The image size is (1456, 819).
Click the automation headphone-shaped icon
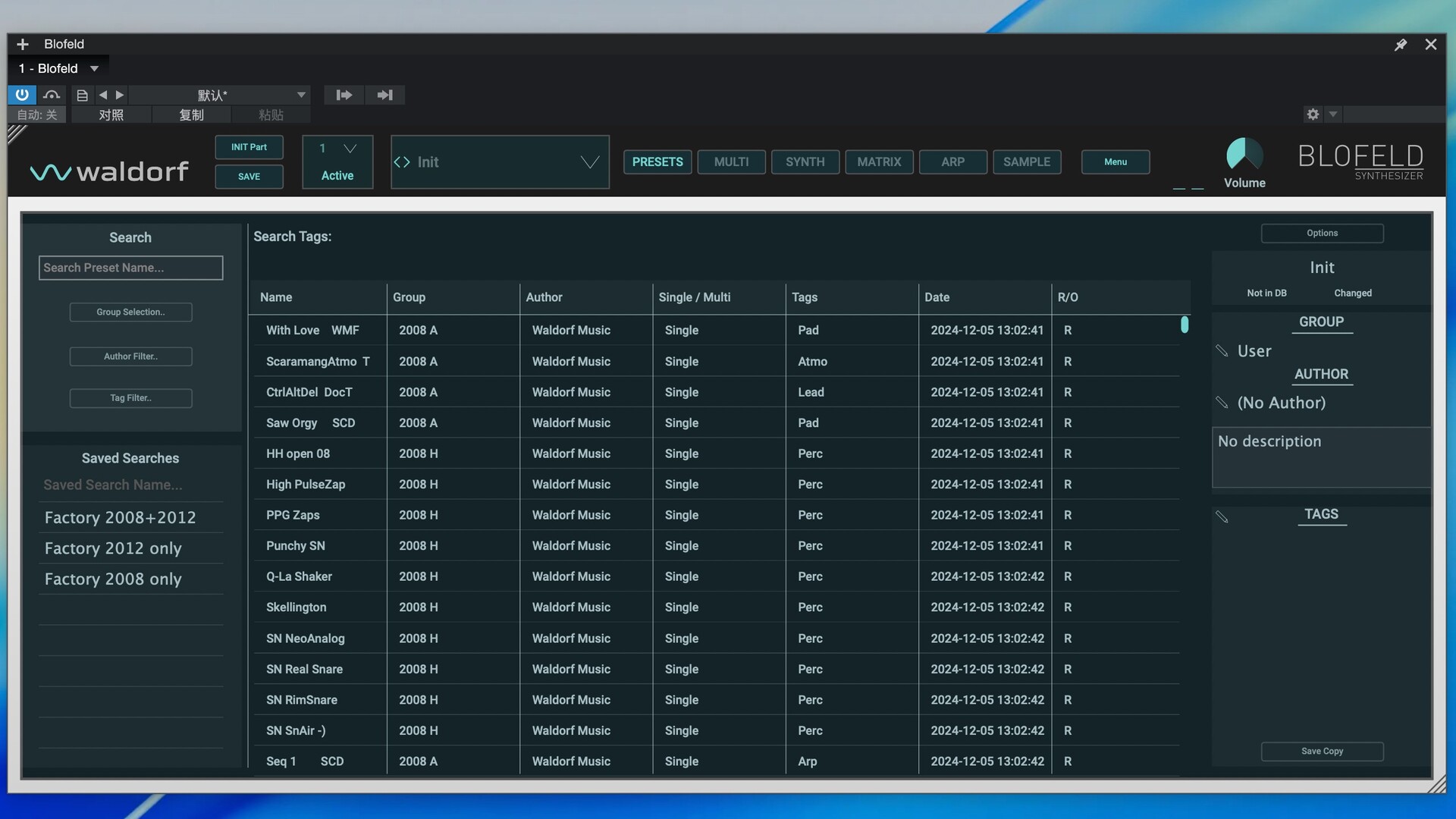52,95
